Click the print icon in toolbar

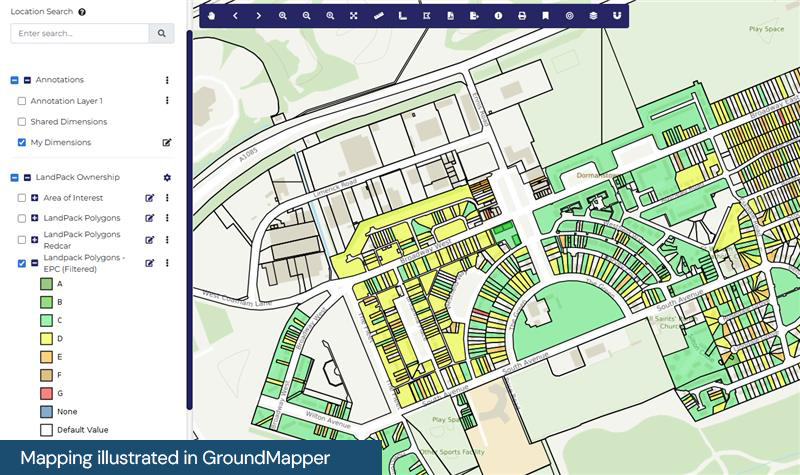[522, 16]
